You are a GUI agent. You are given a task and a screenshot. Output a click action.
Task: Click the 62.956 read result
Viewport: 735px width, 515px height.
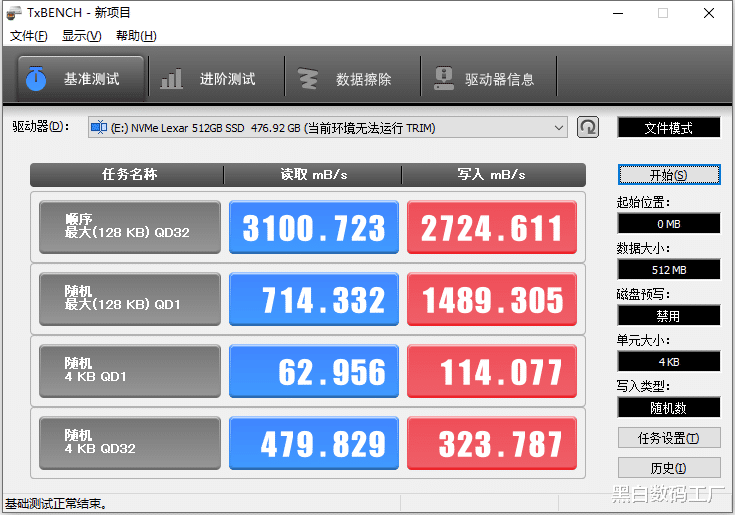(x=314, y=371)
